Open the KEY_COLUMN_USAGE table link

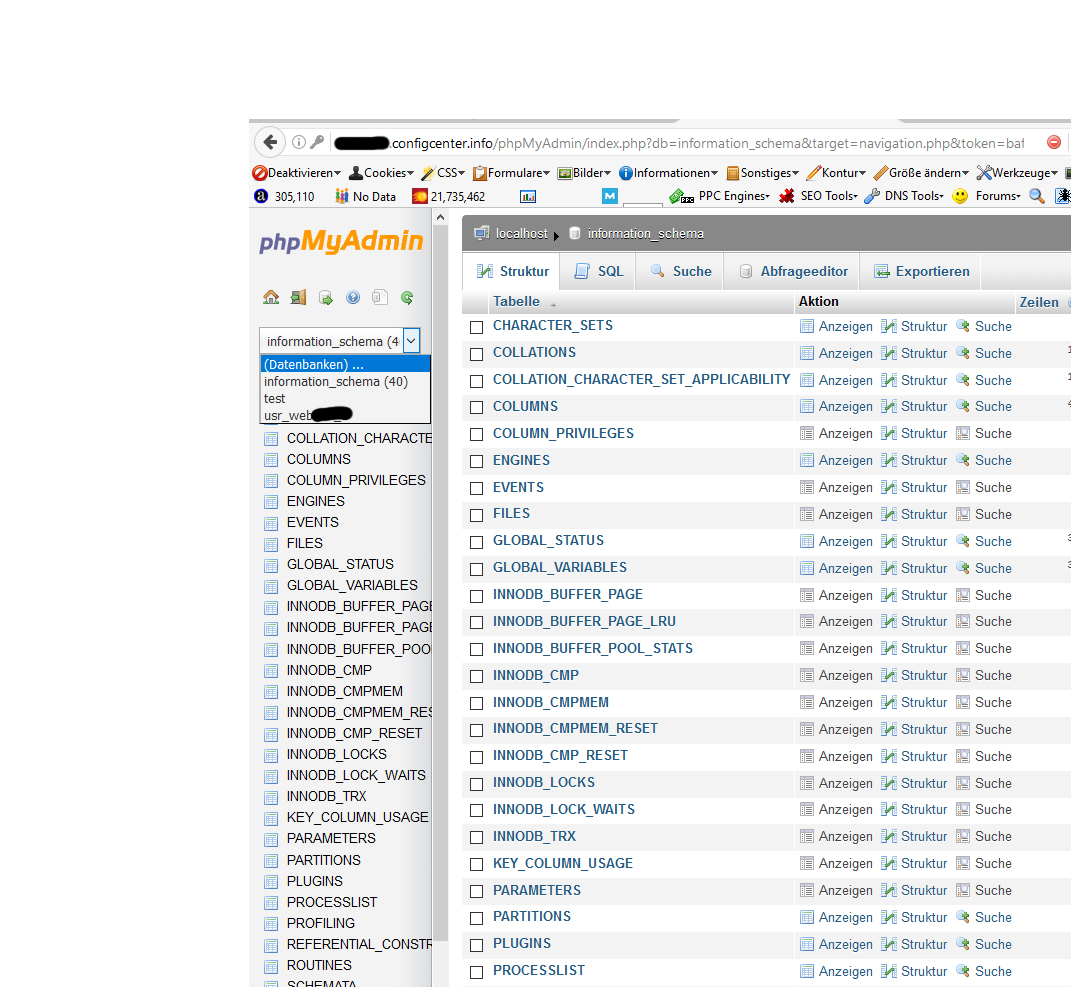[563, 863]
